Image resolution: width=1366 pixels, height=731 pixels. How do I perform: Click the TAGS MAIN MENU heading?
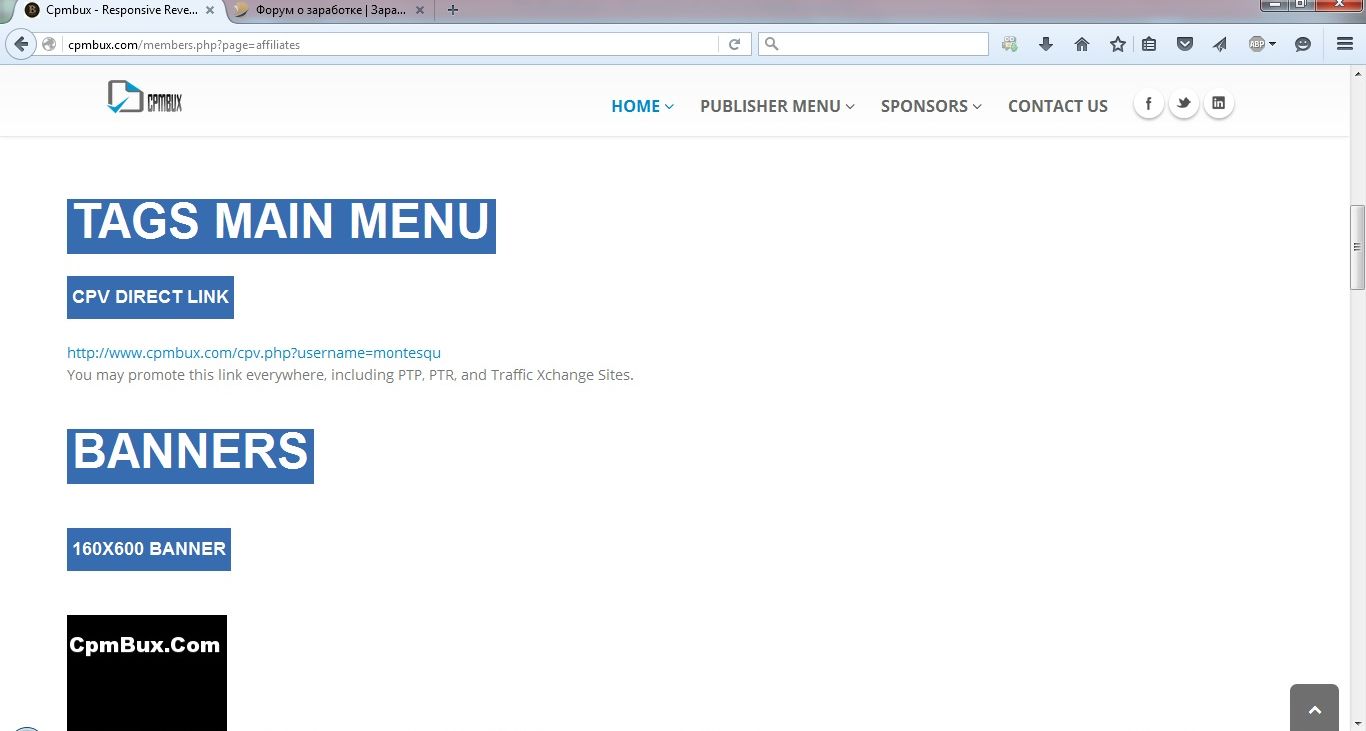(281, 225)
